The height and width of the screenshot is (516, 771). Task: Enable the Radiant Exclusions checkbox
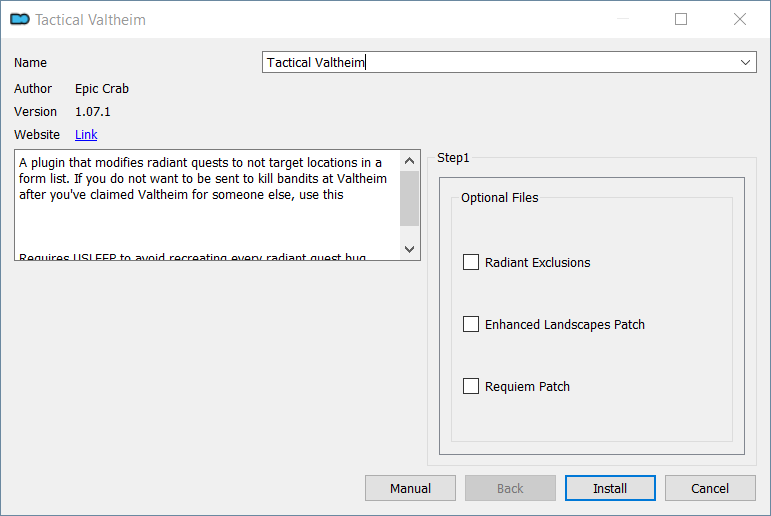click(471, 262)
